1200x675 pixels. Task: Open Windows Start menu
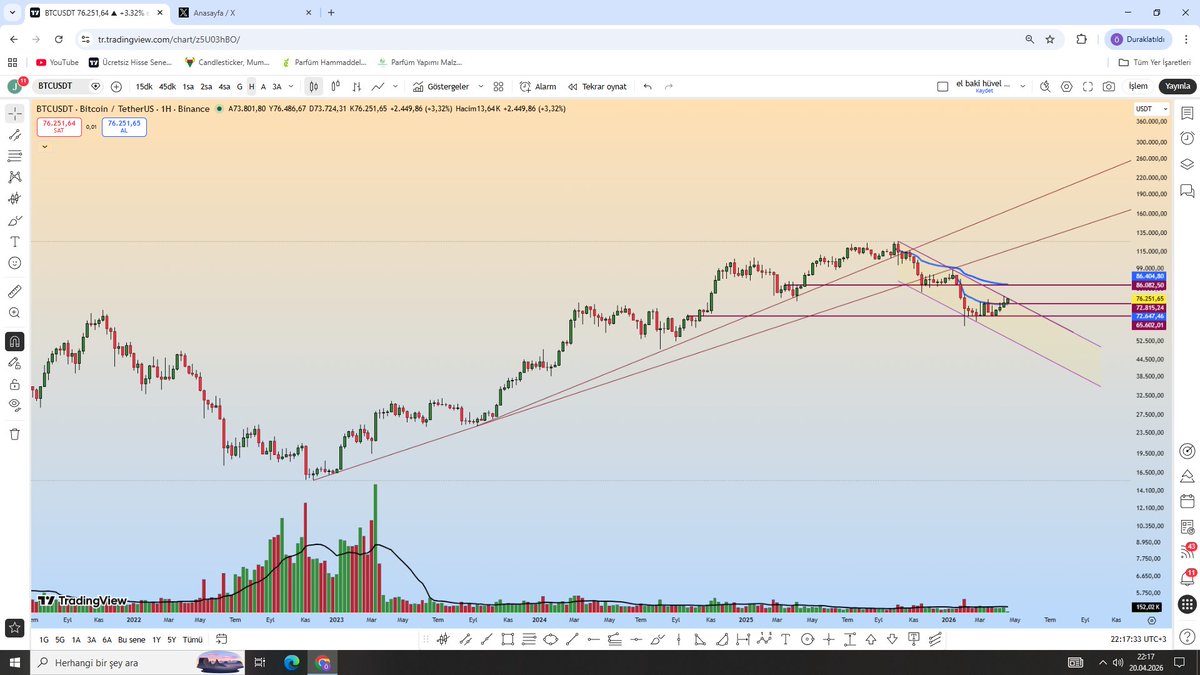point(15,662)
